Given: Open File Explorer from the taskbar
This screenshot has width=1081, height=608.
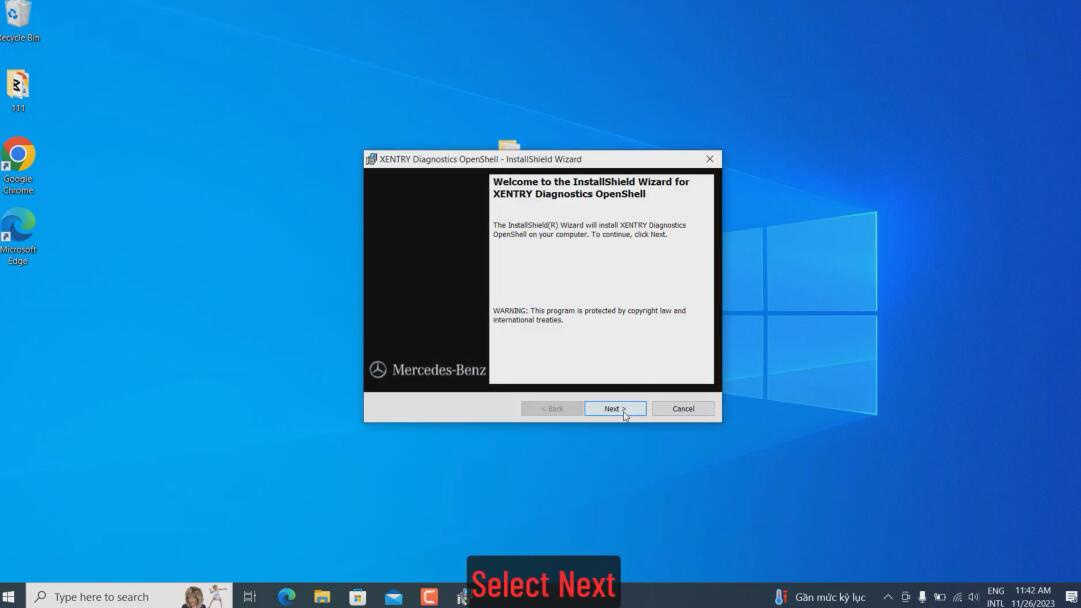Looking at the screenshot, I should 322,596.
